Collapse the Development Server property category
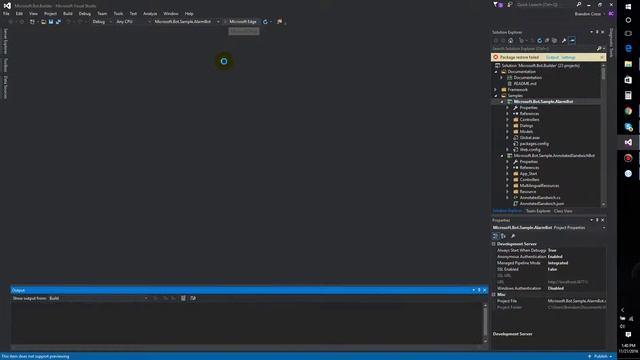 [493, 244]
